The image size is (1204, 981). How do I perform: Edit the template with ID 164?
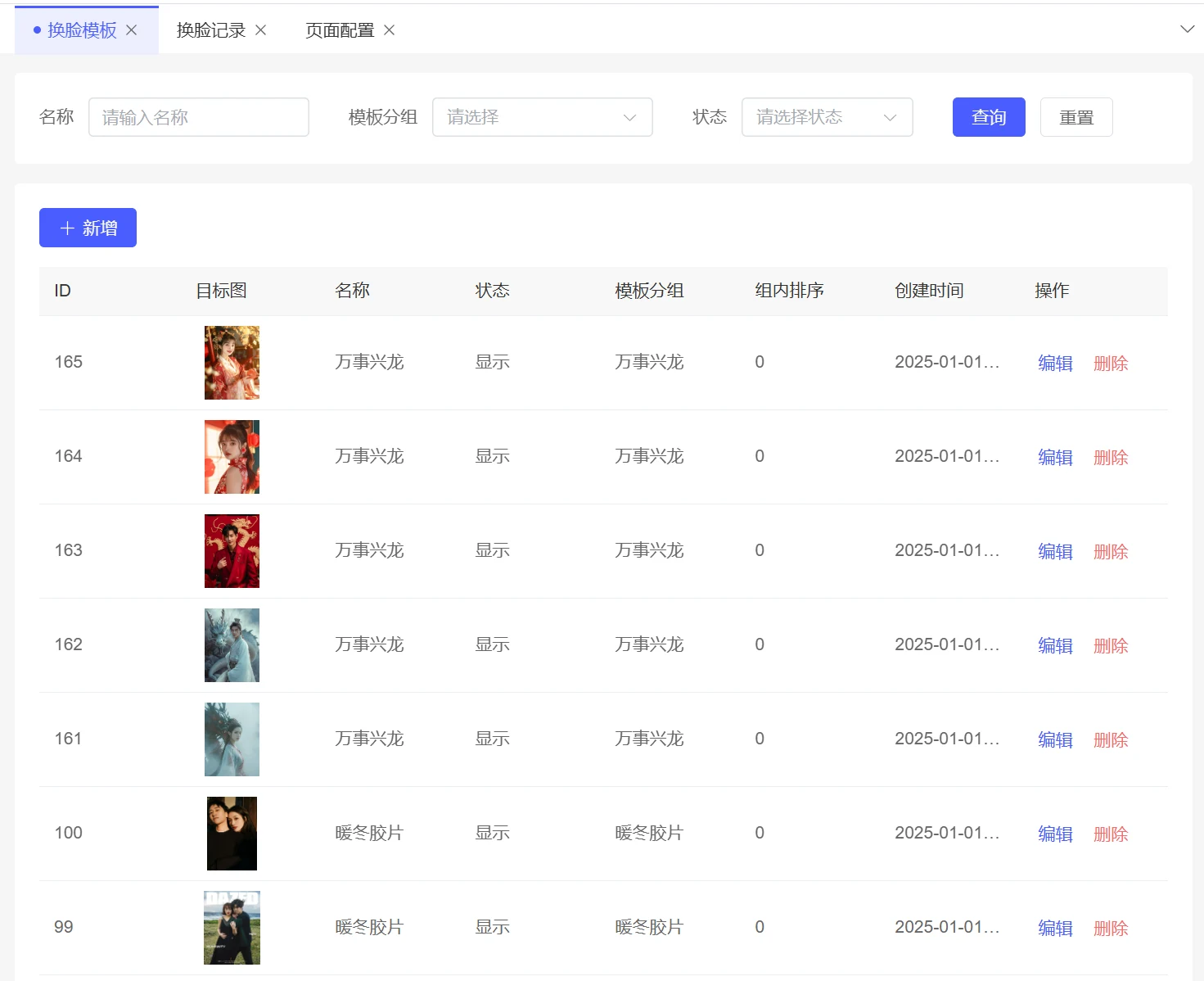click(x=1055, y=457)
